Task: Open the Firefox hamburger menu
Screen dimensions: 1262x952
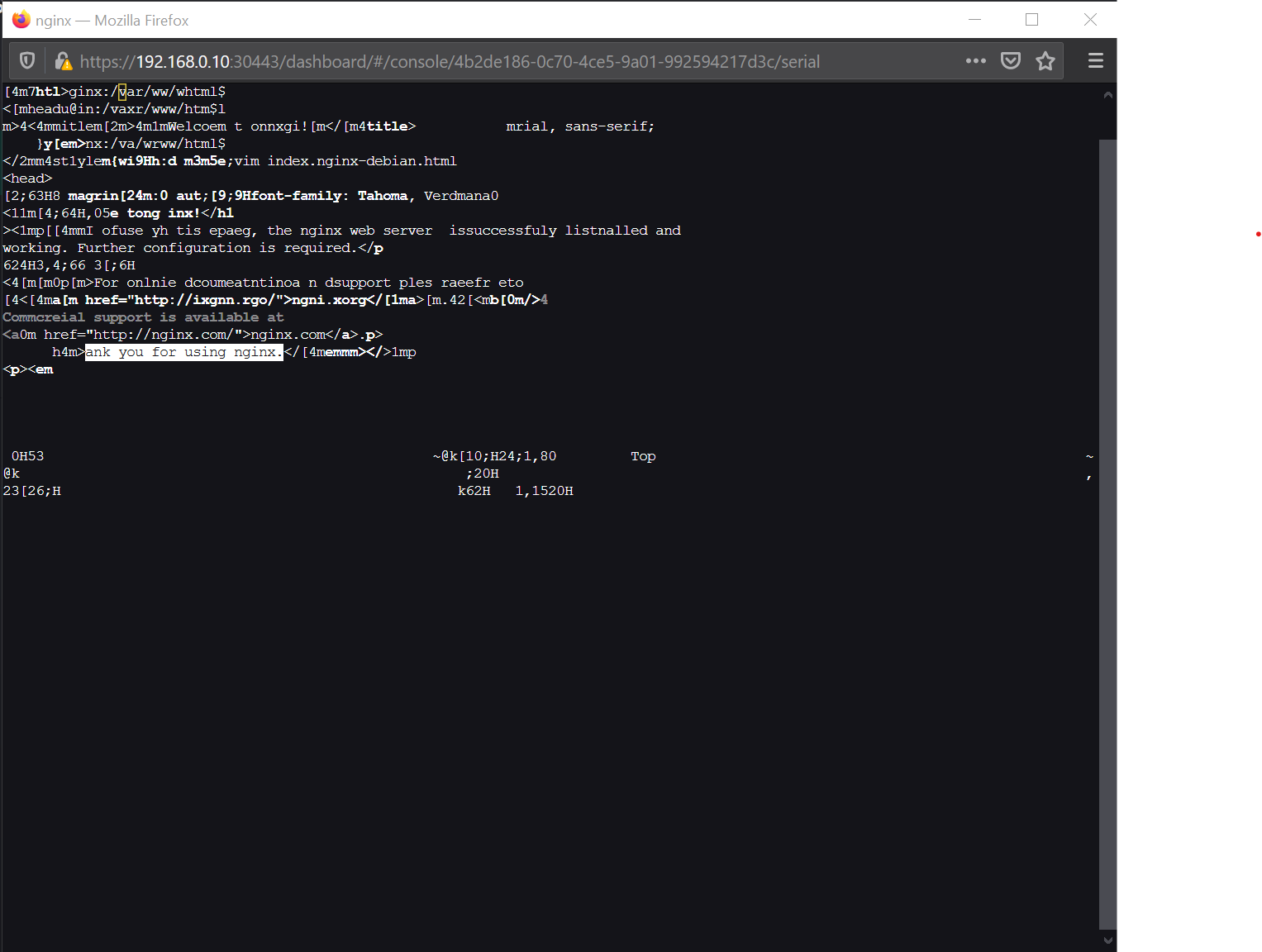Action: [1095, 60]
